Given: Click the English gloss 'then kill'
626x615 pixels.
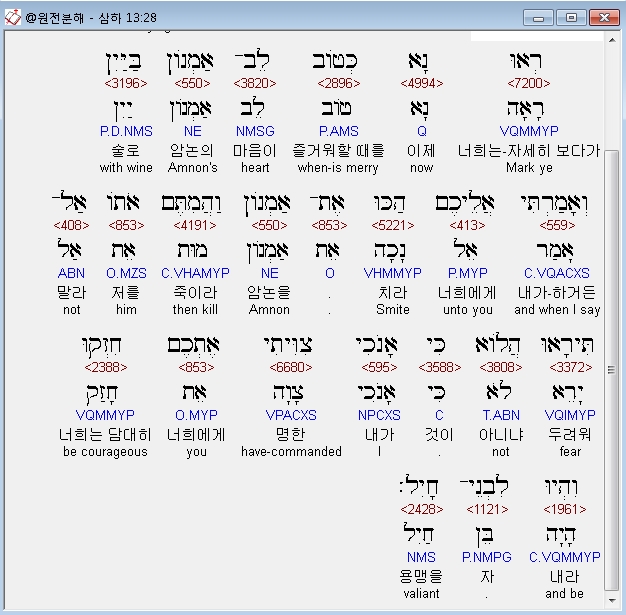Looking at the screenshot, I should coord(195,309).
